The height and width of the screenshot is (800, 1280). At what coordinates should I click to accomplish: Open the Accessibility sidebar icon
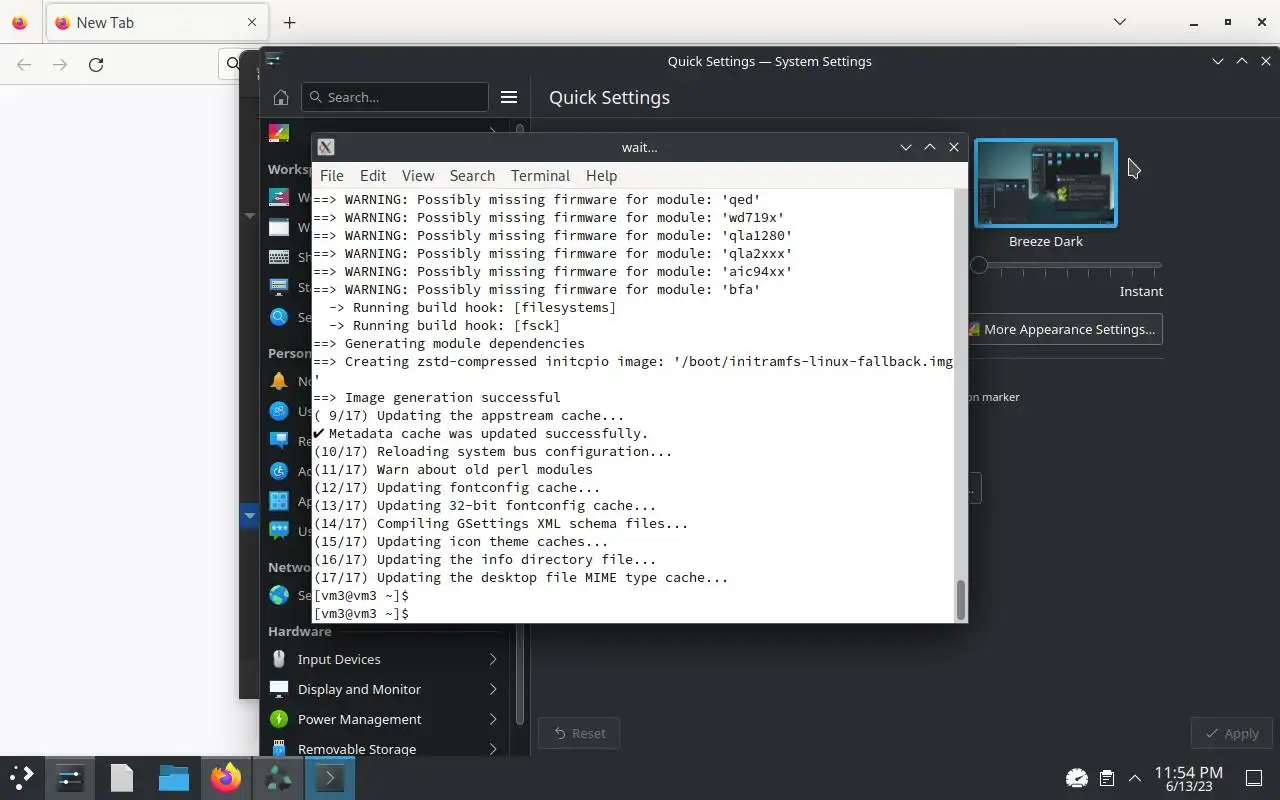[x=279, y=471]
